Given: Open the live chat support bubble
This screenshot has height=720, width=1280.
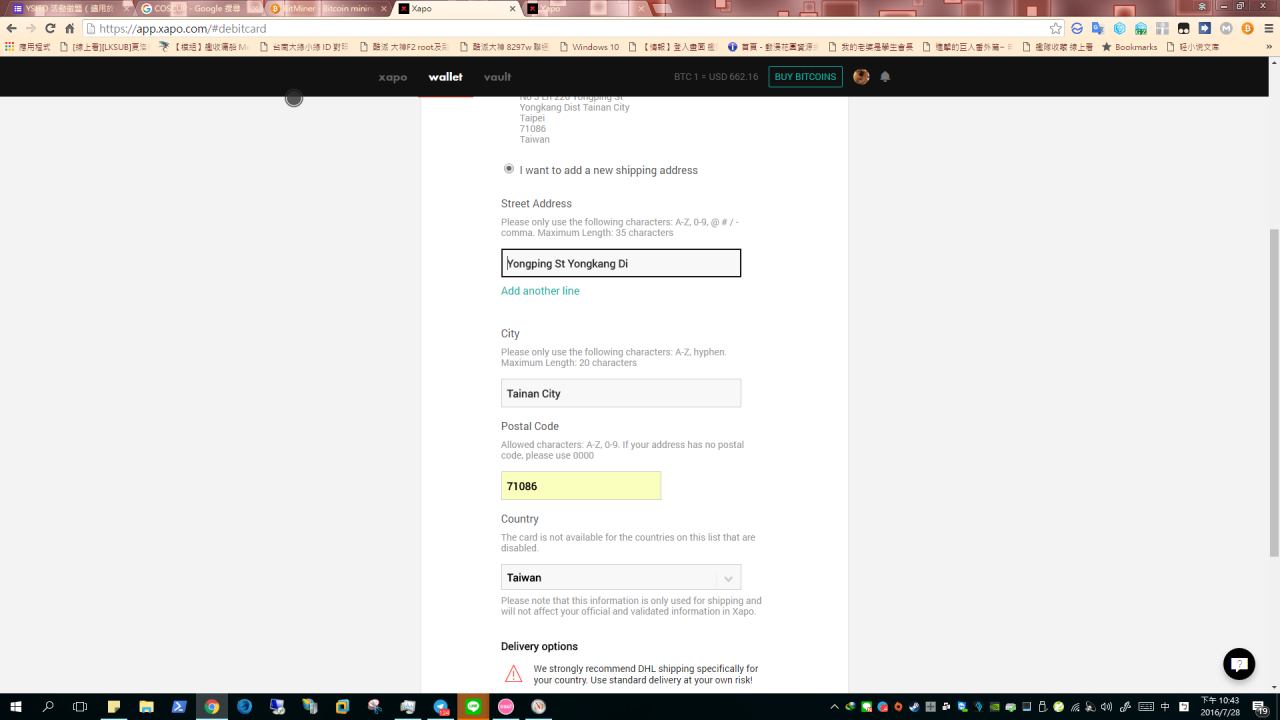Looking at the screenshot, I should (x=1239, y=664).
